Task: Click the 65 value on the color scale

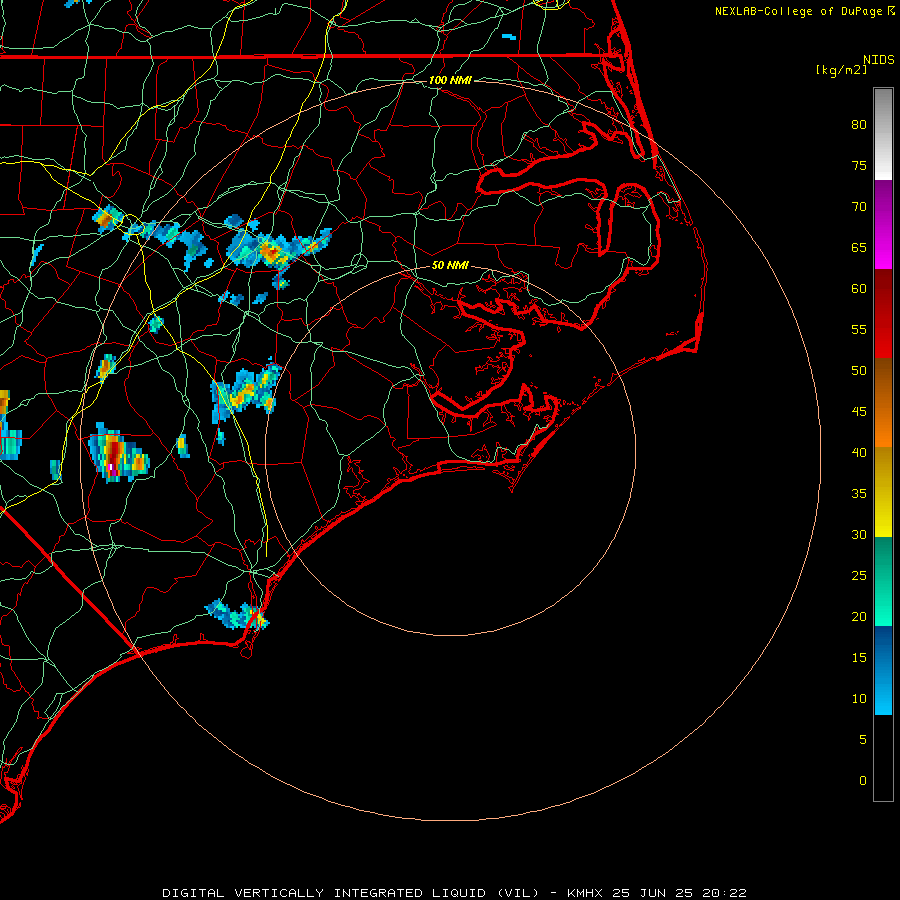Action: point(859,248)
